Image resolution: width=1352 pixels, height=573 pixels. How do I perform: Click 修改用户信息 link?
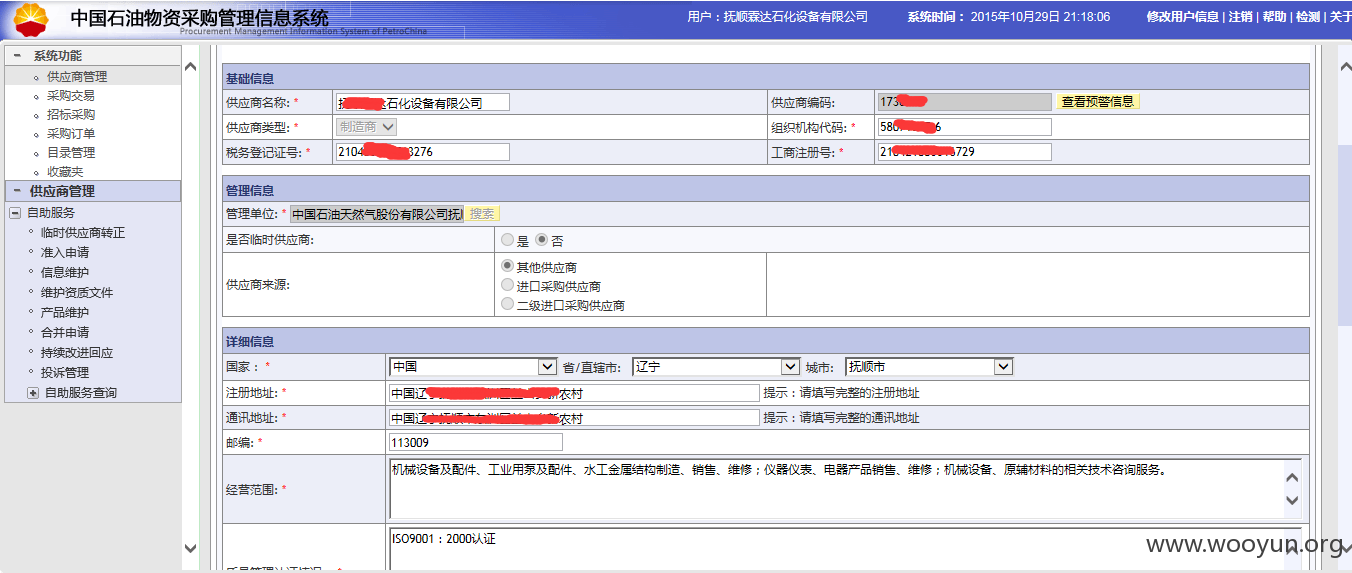click(x=1182, y=17)
